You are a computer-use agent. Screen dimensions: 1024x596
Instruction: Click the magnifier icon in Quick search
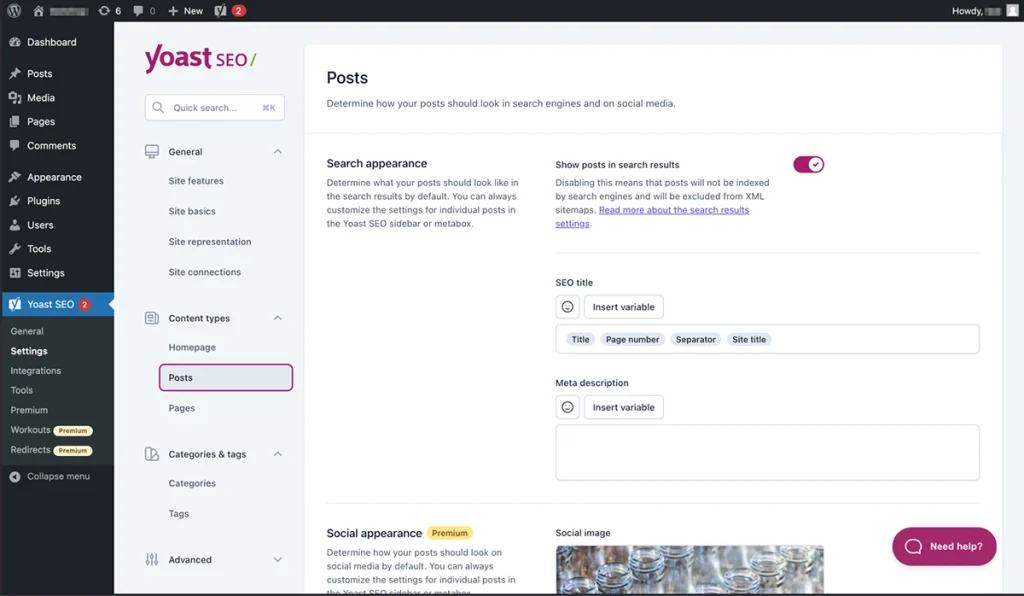158,107
